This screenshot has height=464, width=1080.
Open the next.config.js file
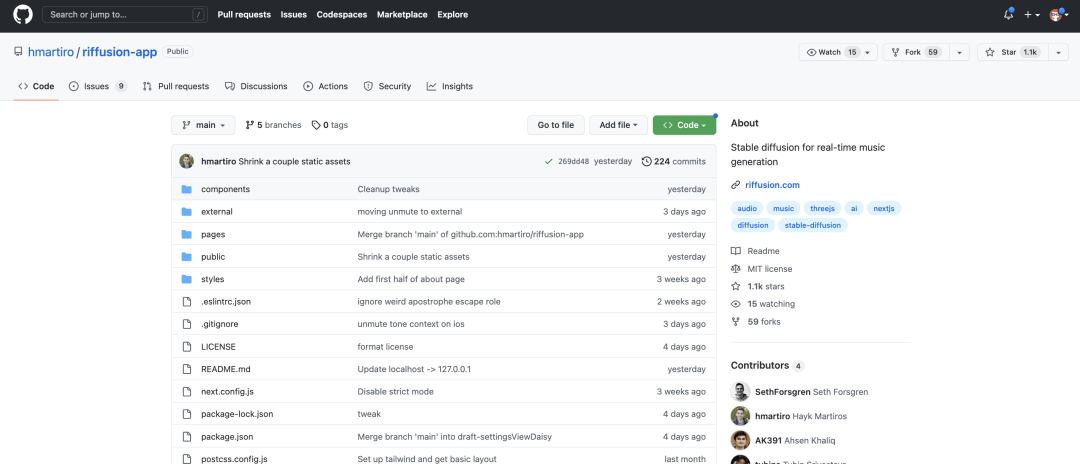[x=227, y=391]
